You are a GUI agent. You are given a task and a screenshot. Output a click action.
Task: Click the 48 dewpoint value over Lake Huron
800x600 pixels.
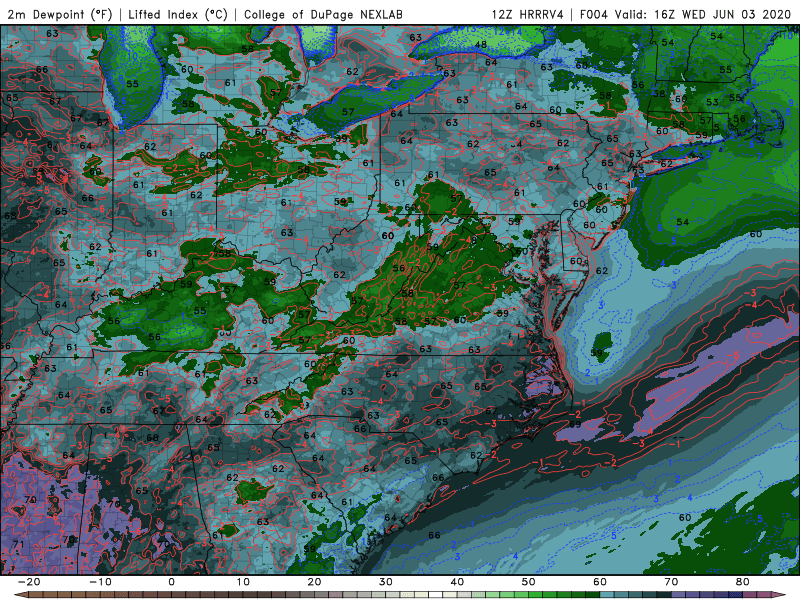[480, 45]
